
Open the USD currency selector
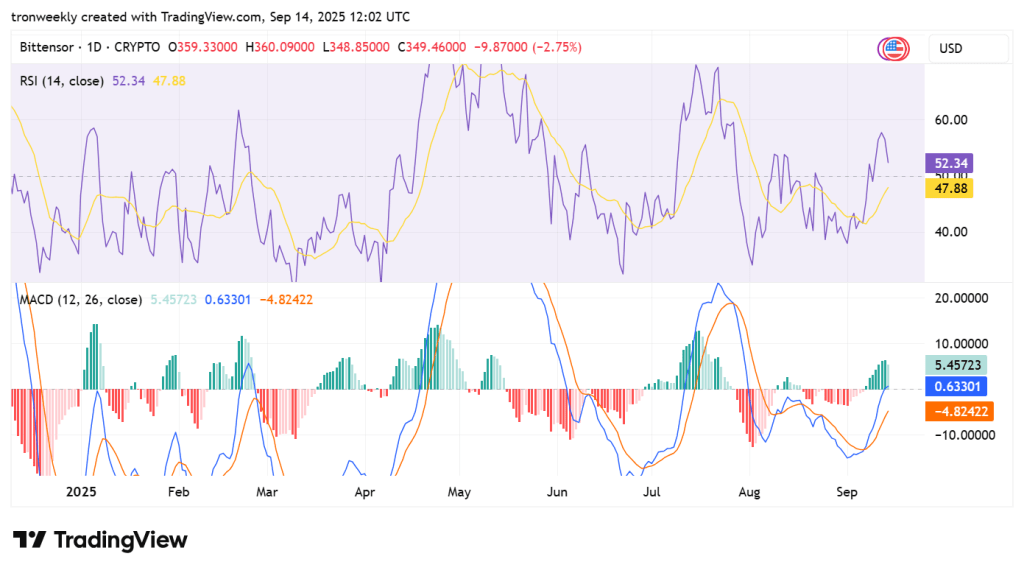click(968, 49)
